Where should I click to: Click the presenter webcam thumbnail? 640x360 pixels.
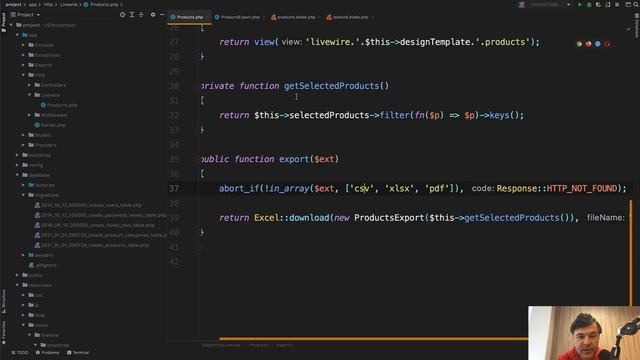(584, 333)
